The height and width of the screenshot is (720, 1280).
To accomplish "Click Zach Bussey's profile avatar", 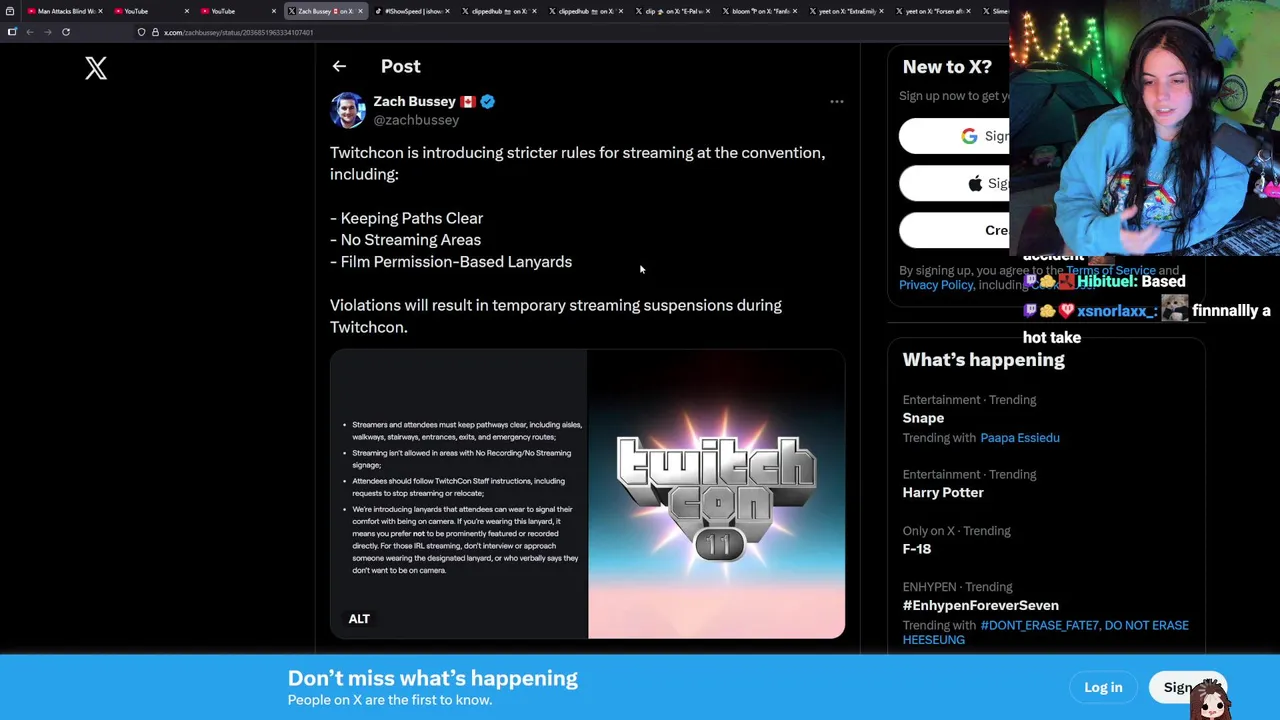I will [348, 110].
